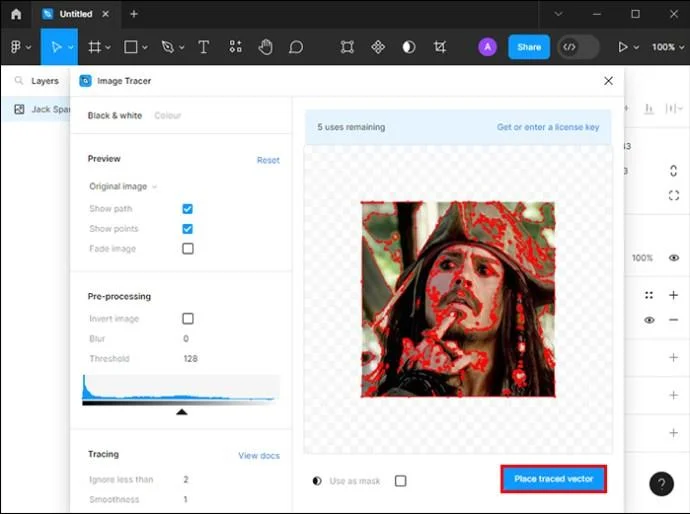
Task: Select the Move tool
Action: 56,47
